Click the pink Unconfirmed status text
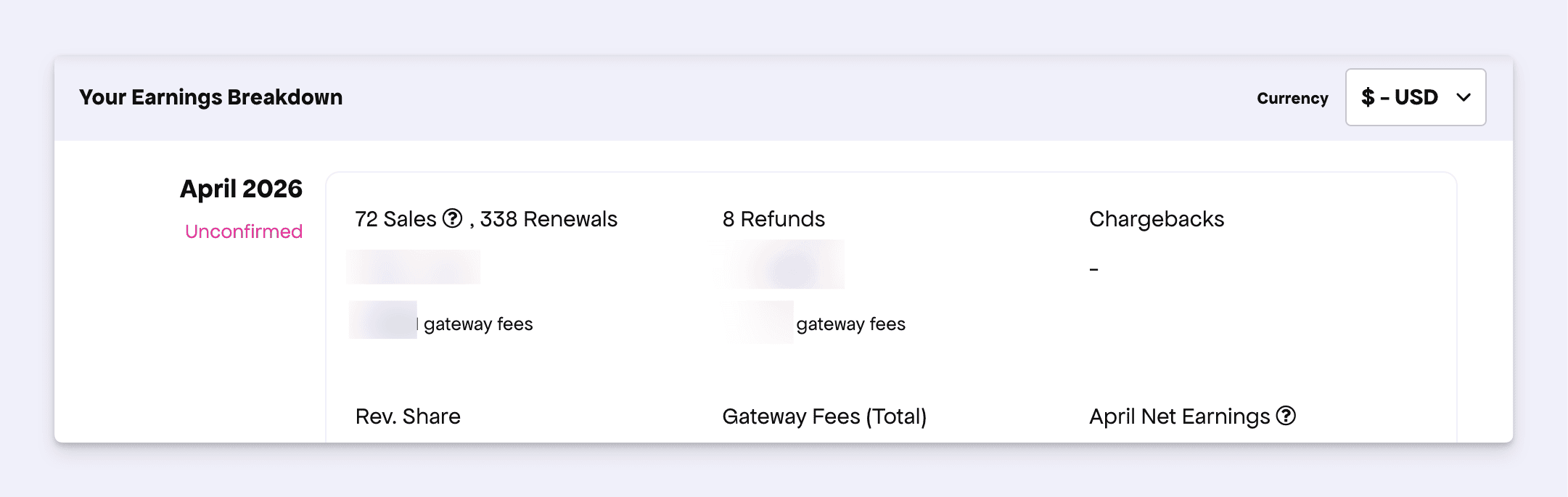This screenshot has width=1568, height=497. pos(244,231)
